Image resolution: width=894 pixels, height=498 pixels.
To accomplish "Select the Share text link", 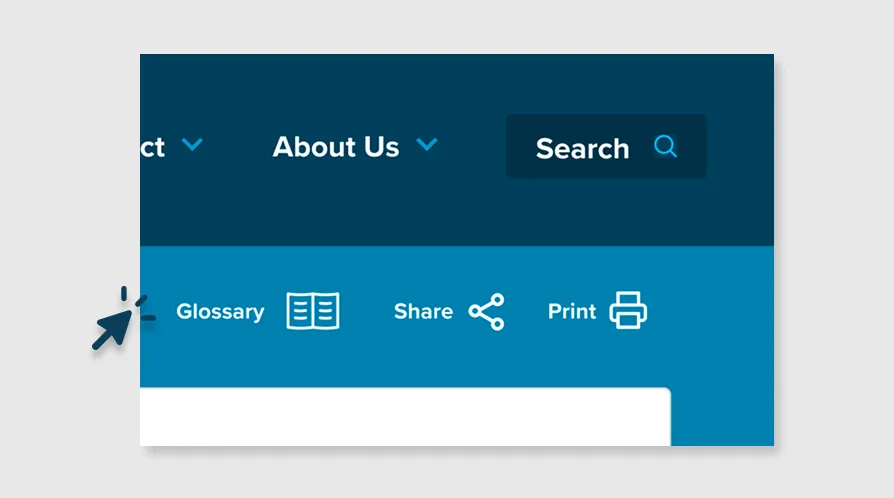I will pyautogui.click(x=423, y=311).
